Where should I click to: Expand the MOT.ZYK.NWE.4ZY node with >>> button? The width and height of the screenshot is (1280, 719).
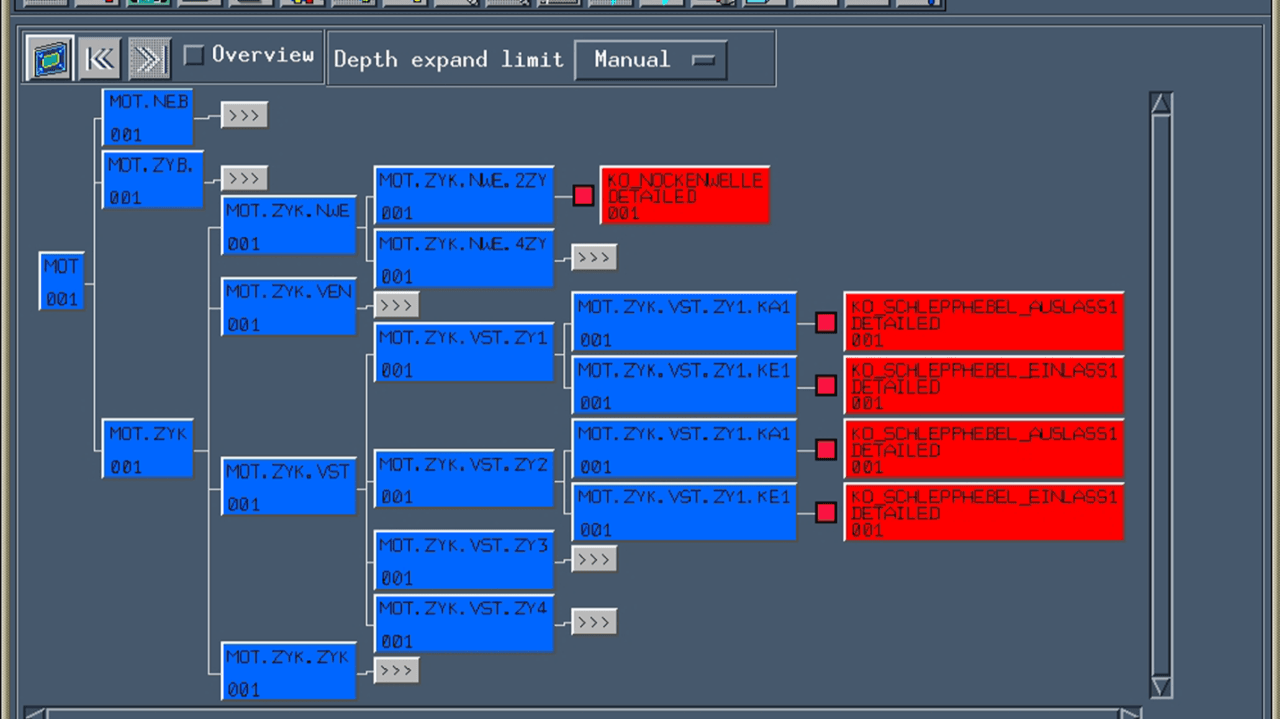[593, 257]
